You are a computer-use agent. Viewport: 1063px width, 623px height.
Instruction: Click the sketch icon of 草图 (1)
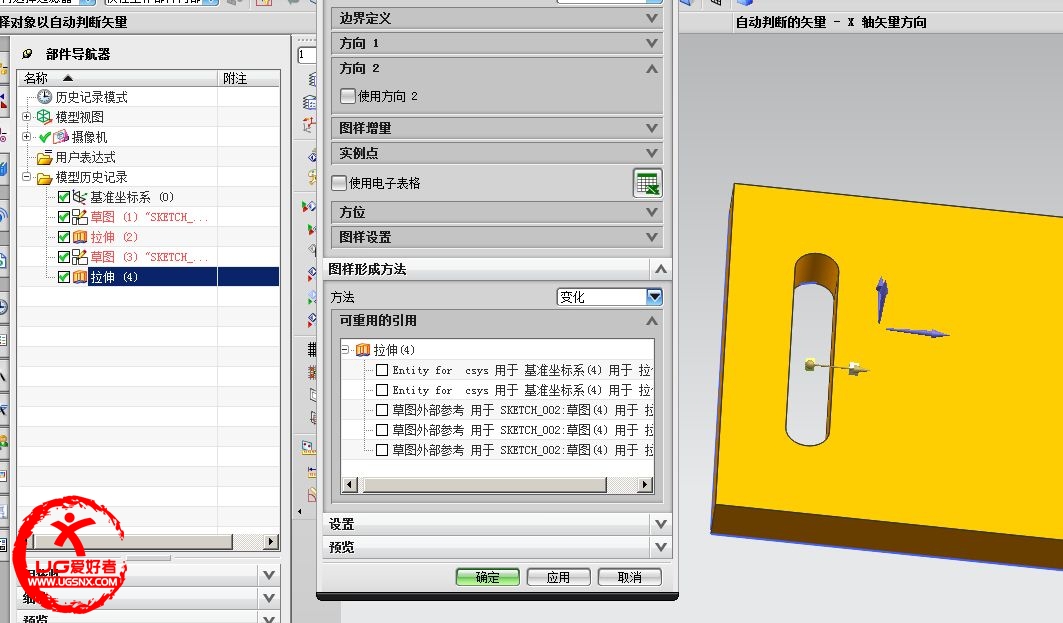80,217
